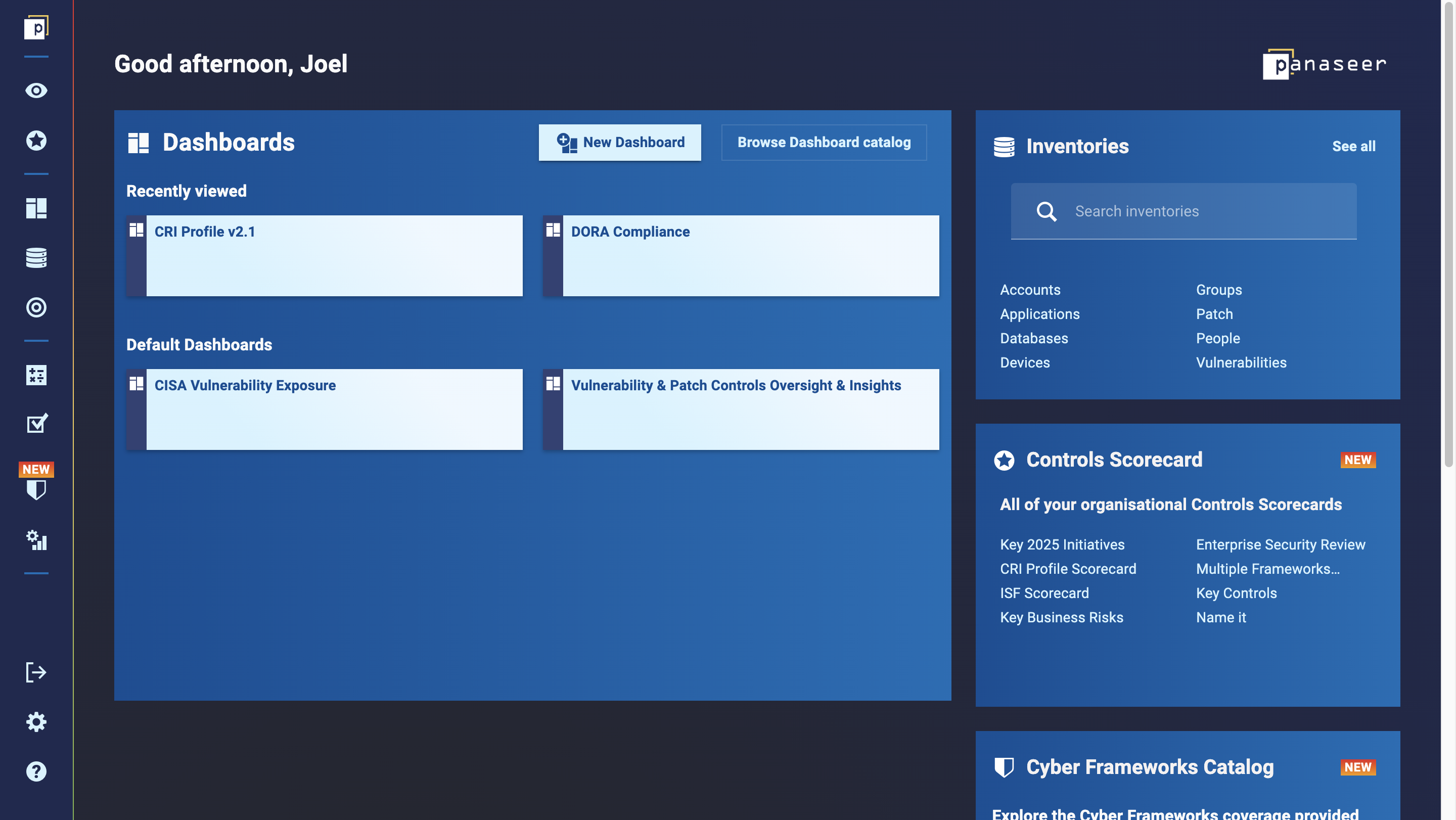Click CRI Profile v2.1 card dashboard icon
Screen dimensions: 1456x820
tap(136, 230)
